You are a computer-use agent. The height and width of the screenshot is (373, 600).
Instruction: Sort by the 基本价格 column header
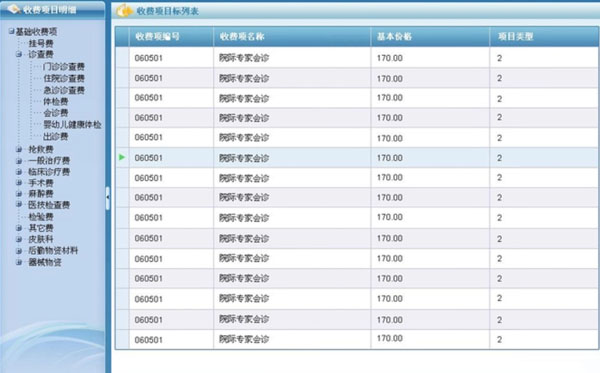[x=430, y=37]
